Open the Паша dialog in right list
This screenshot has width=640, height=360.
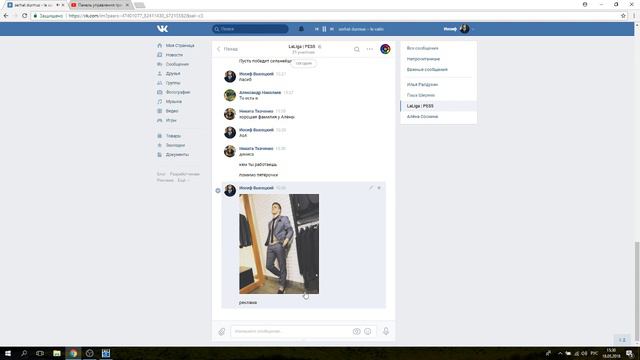421,95
